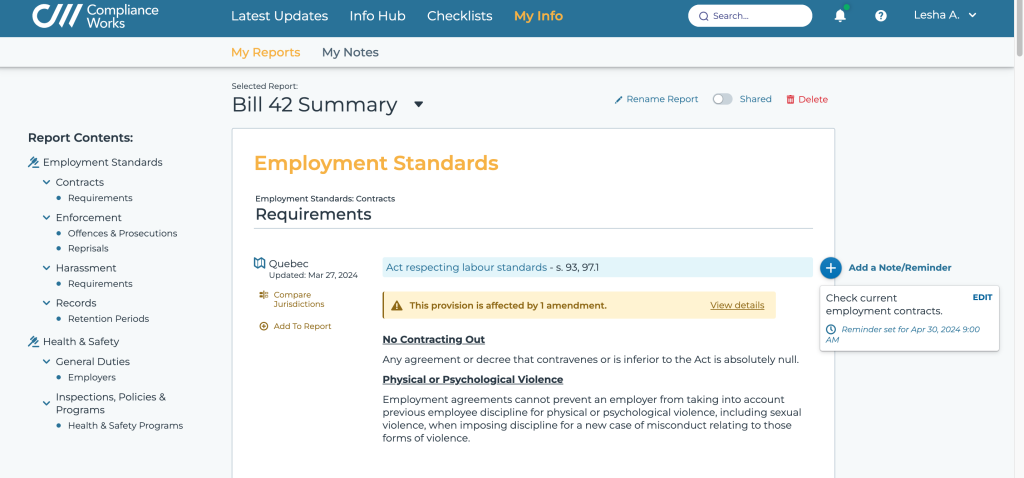The image size is (1024, 478).
Task: Open the Bill 42 Summary report dropdown
Action: 419,104
